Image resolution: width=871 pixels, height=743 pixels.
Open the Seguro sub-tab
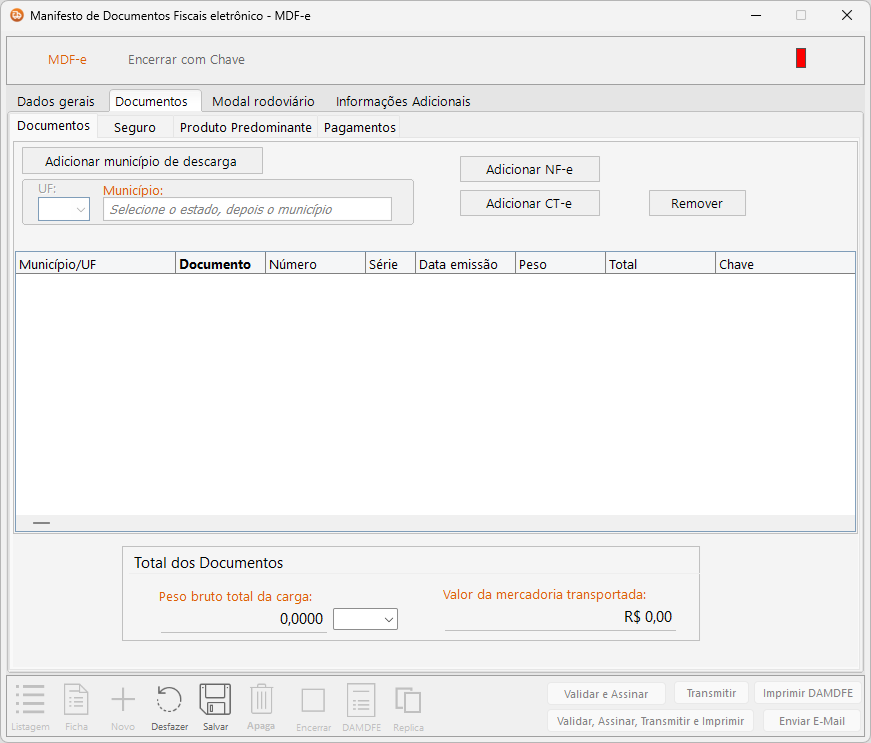(x=134, y=127)
